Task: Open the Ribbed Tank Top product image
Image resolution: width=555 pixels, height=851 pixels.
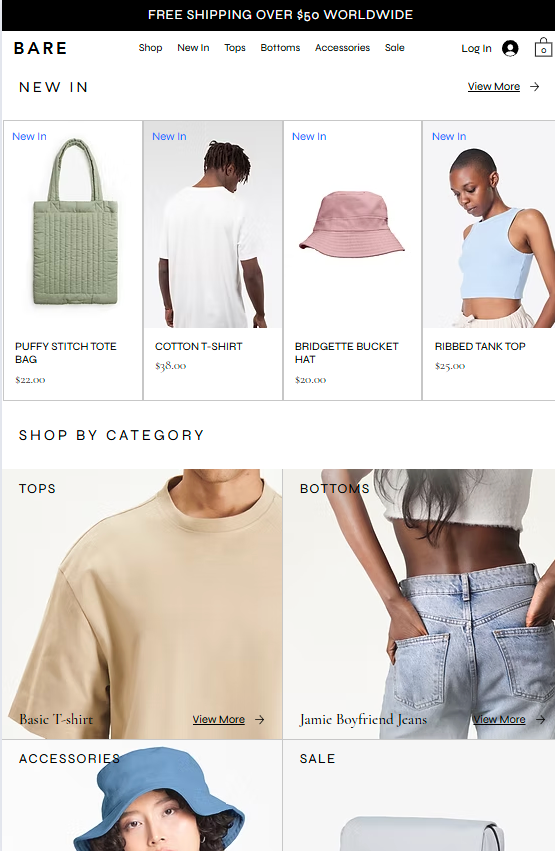Action: (x=489, y=225)
